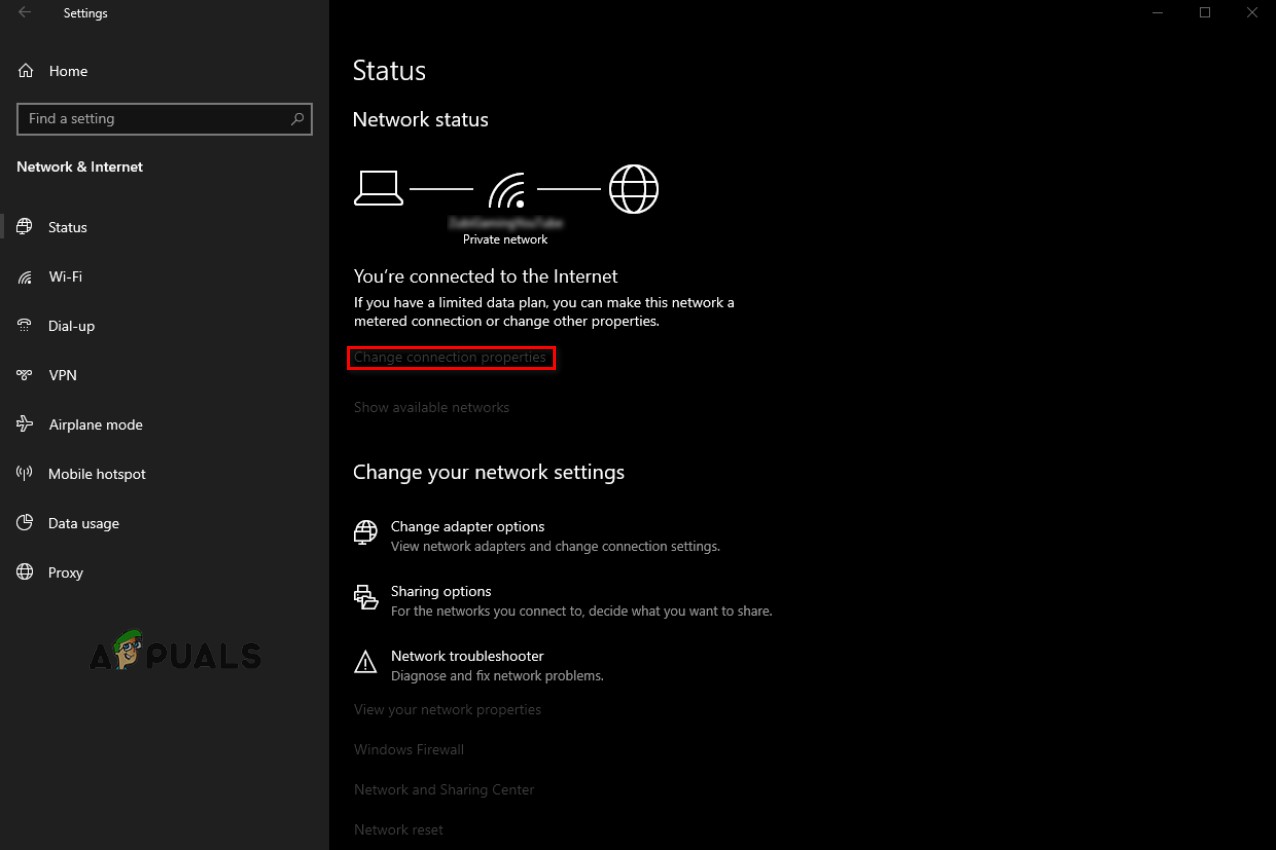
Task: Click the Network troubleshooter warning triangle icon
Action: (365, 662)
